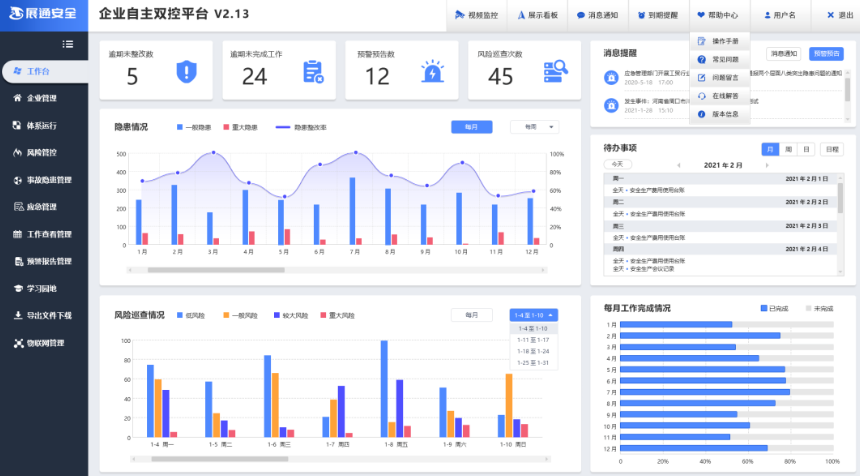Select 在线解答 from the help menu

point(720,96)
